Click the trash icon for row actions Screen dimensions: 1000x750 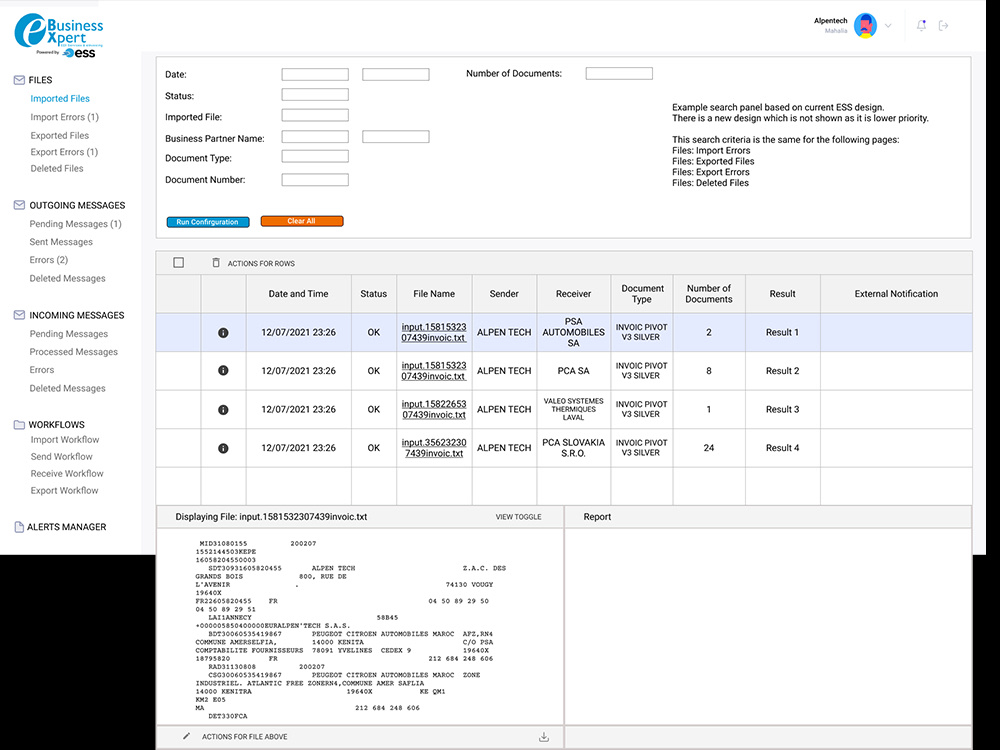click(x=216, y=263)
